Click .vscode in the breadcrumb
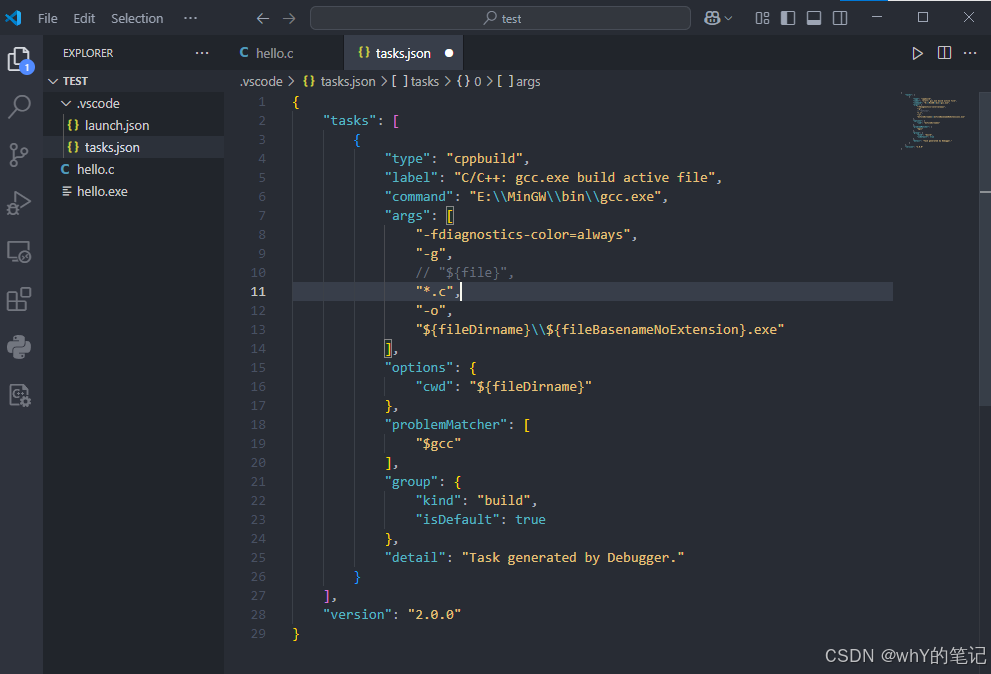Image resolution: width=991 pixels, height=674 pixels. pos(261,82)
